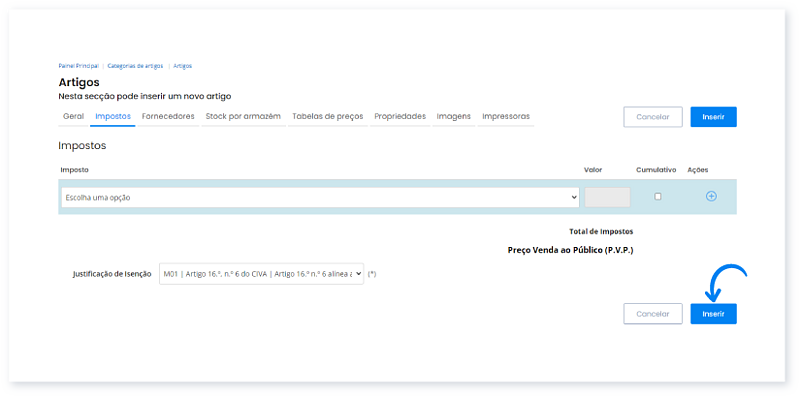
Task: Enable the Cumulativo checkbox
Action: (x=658, y=196)
